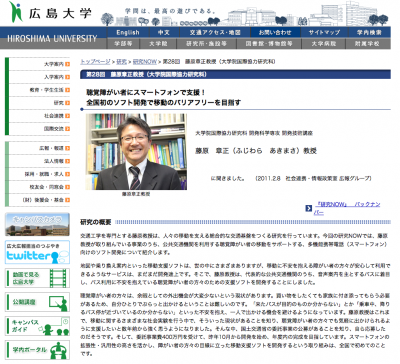Follow the トップページ breadcrumb link
This screenshot has height=364, width=400.
pyautogui.click(x=95, y=62)
